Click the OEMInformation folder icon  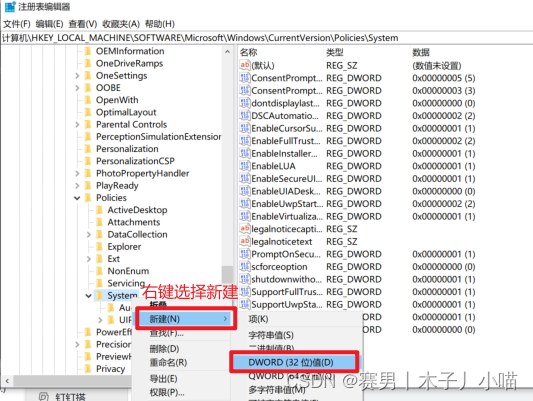pyautogui.click(x=88, y=51)
